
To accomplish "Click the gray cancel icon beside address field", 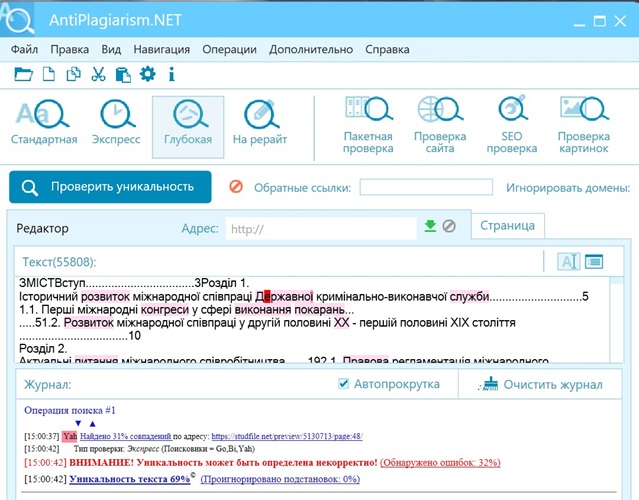I will [x=449, y=226].
